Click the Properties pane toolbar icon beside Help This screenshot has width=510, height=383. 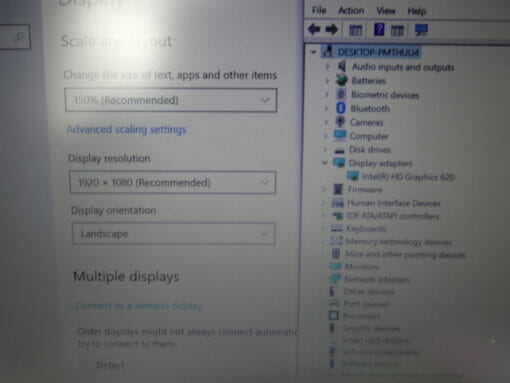point(397,30)
